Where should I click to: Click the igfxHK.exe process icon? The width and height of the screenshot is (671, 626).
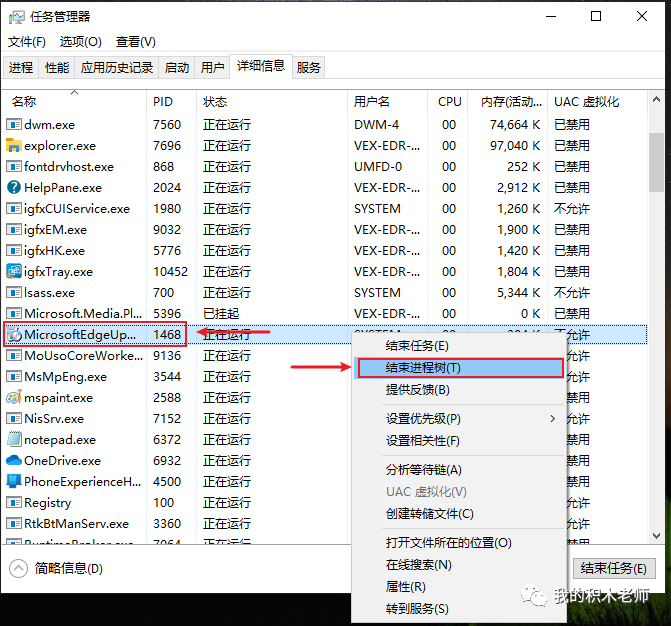pyautogui.click(x=14, y=250)
